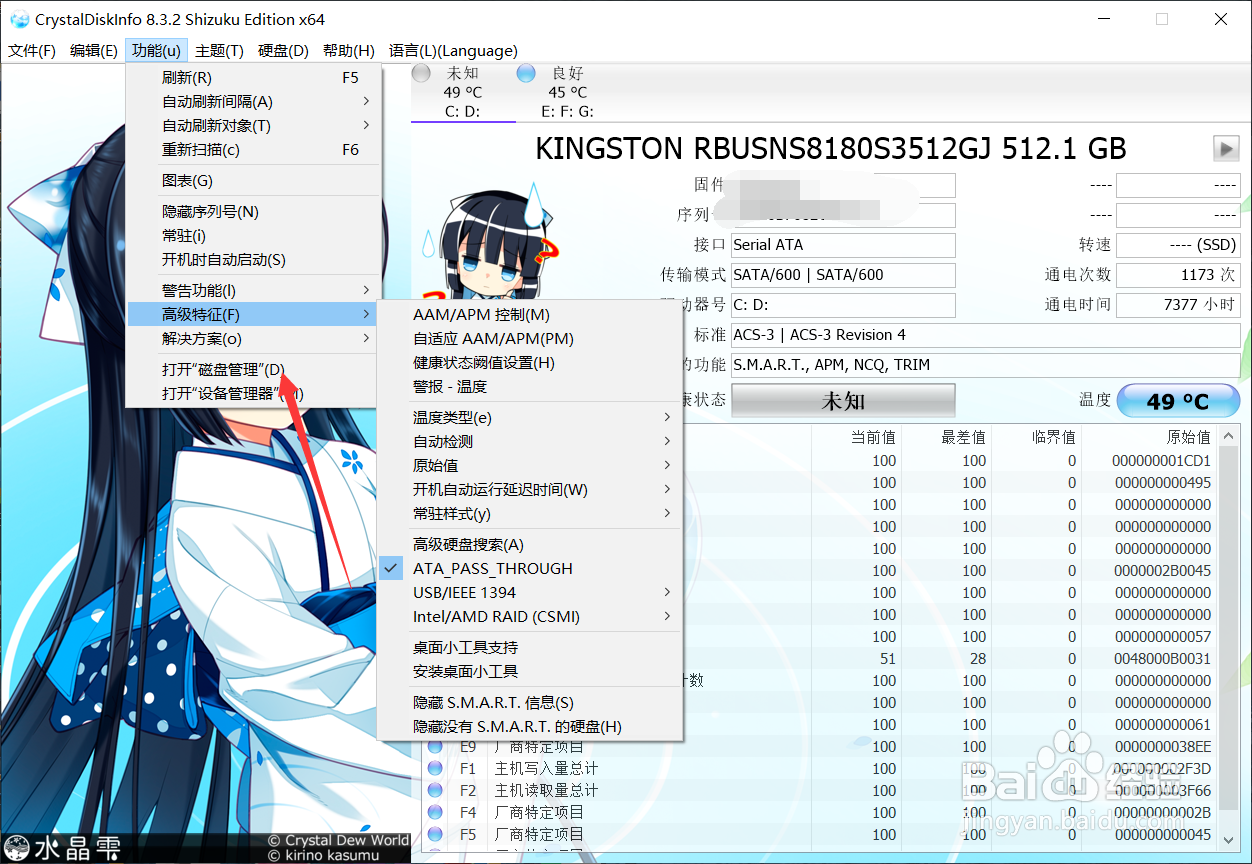Expand 自动检测 submenu
1252x864 pixels.
[x=529, y=442]
